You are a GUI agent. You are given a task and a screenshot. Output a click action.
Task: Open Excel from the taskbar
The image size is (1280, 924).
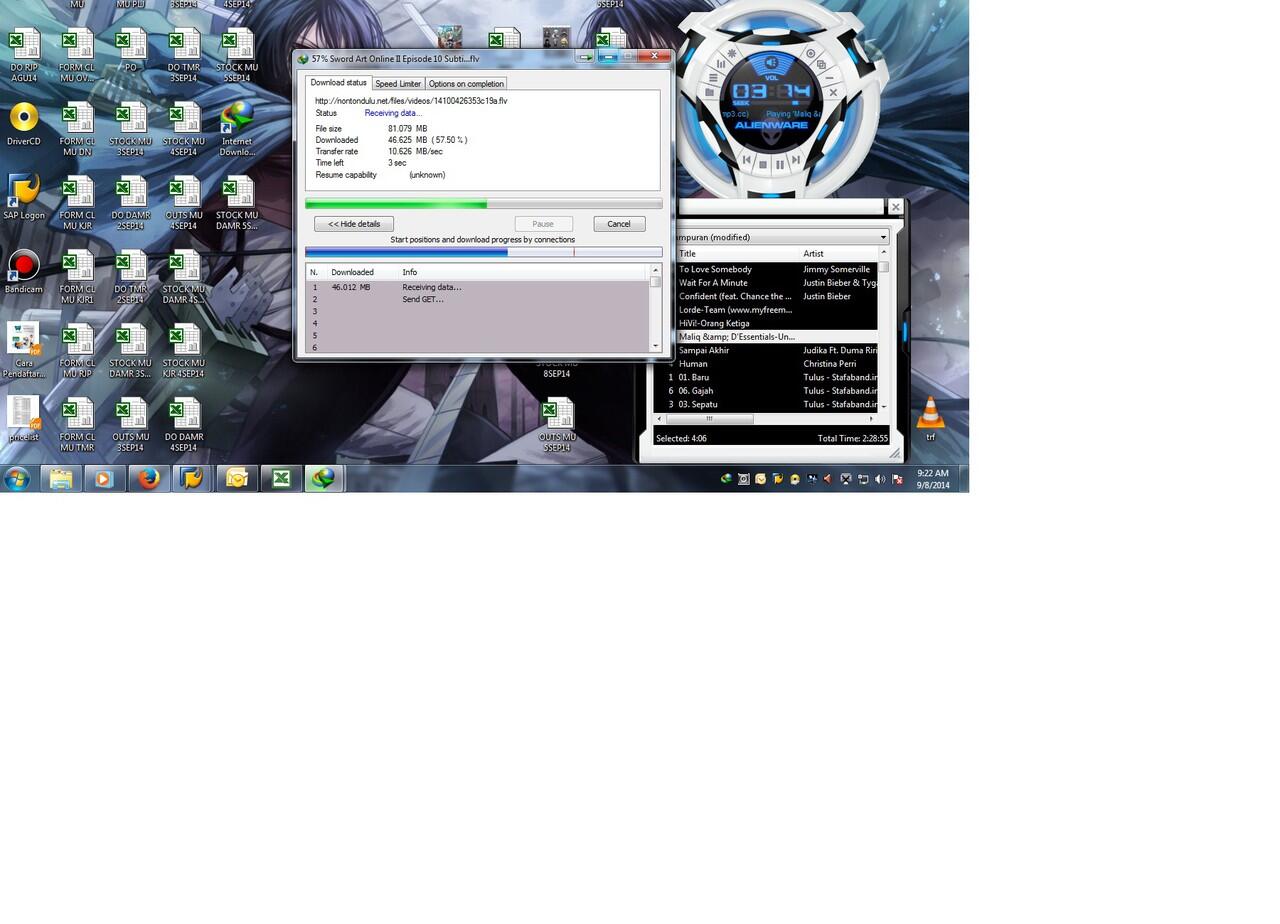(281, 479)
